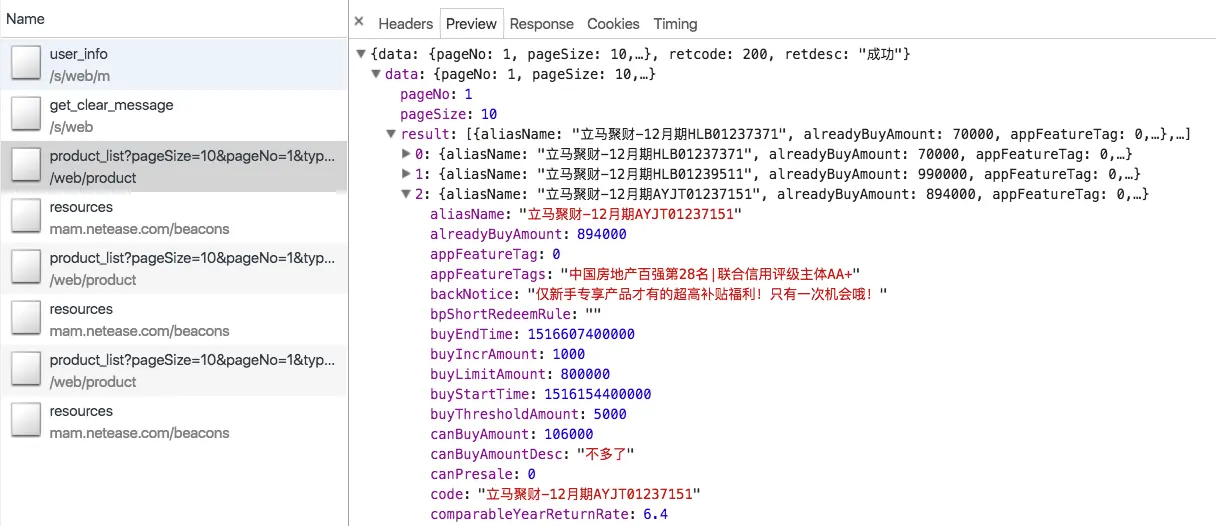Collapse result item 2 with AYJT01237151
Screen dimensions: 1216x526
tap(407, 194)
